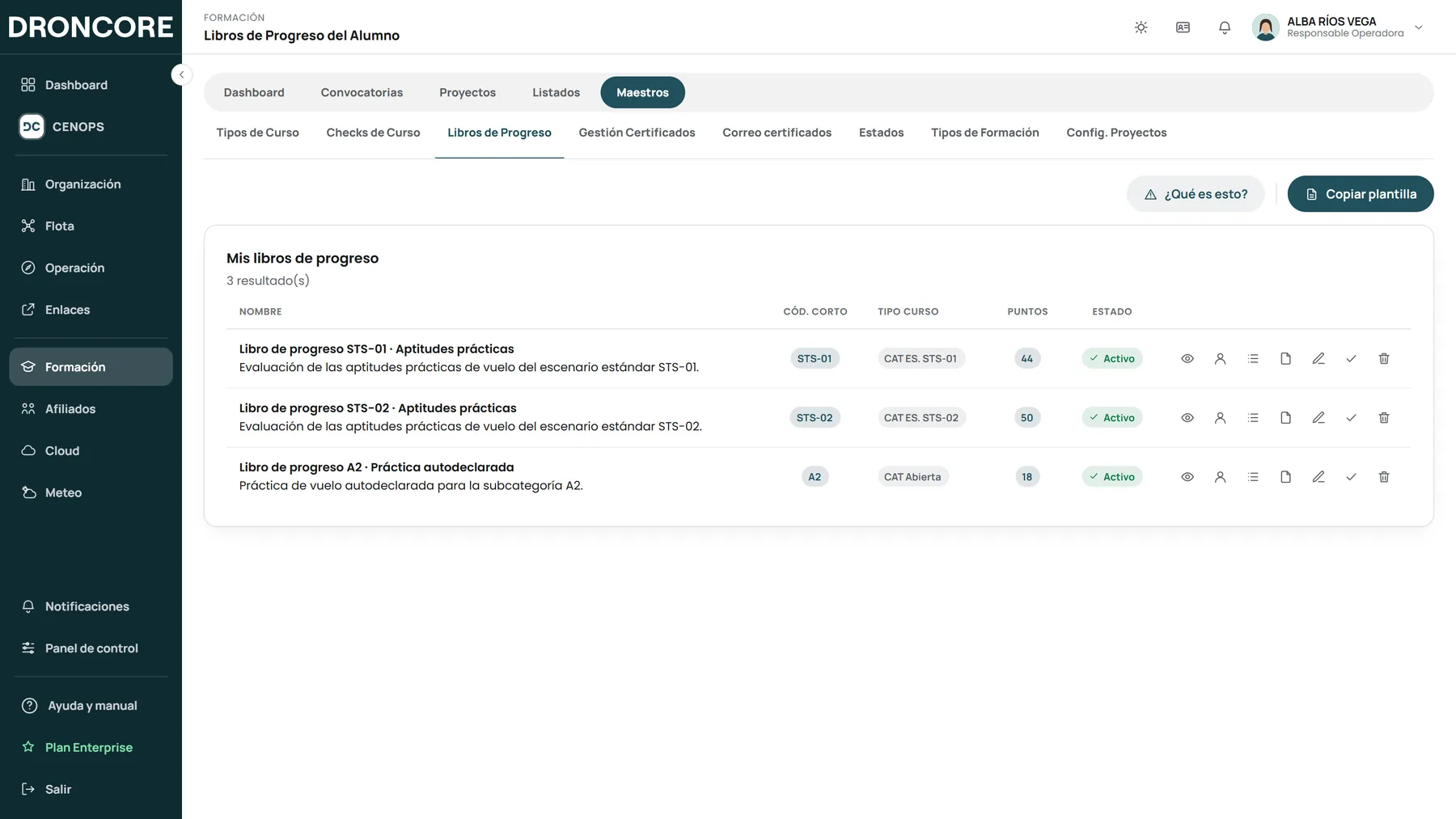Open the Listados tab
Image resolution: width=1456 pixels, height=819 pixels.
556,92
